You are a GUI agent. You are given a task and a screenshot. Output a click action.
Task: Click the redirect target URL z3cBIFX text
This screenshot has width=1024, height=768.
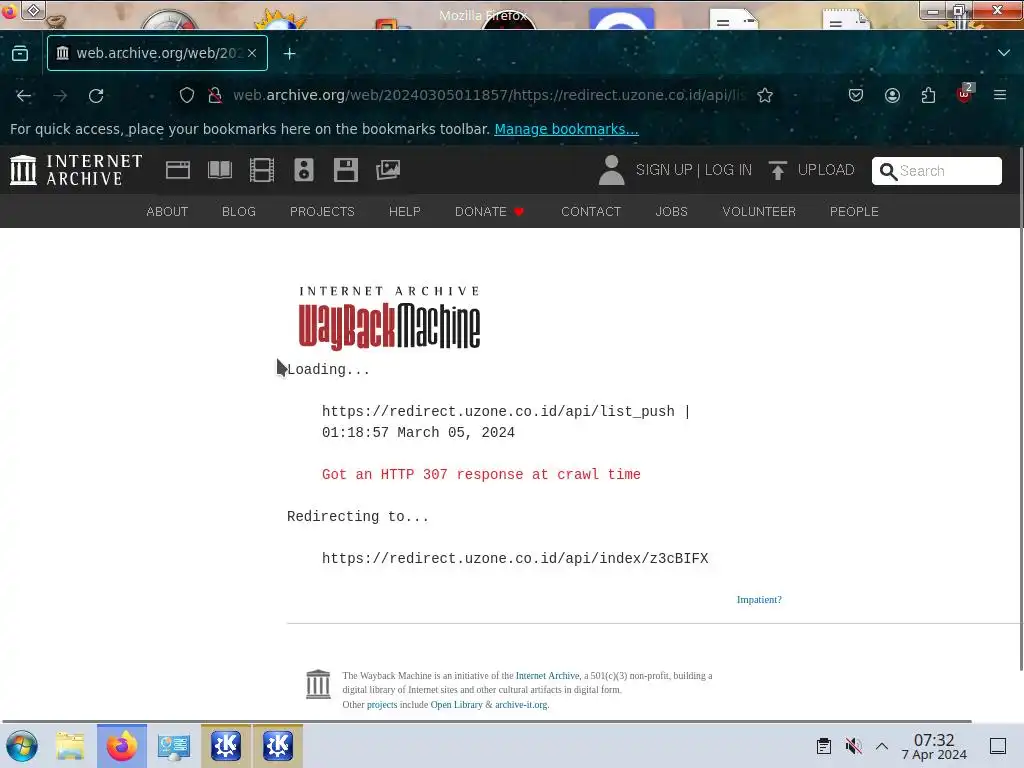(x=515, y=558)
